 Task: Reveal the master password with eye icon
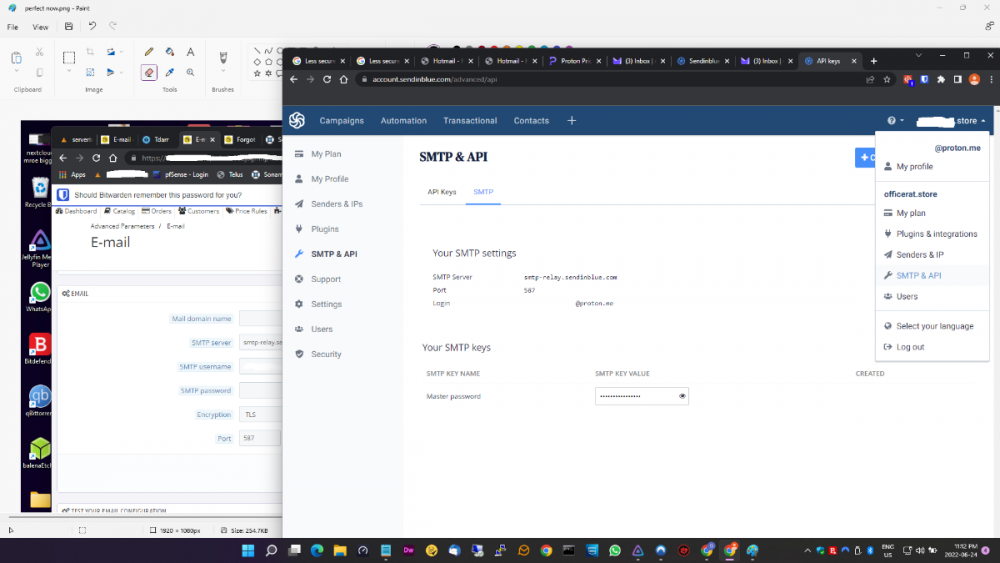[x=682, y=396]
